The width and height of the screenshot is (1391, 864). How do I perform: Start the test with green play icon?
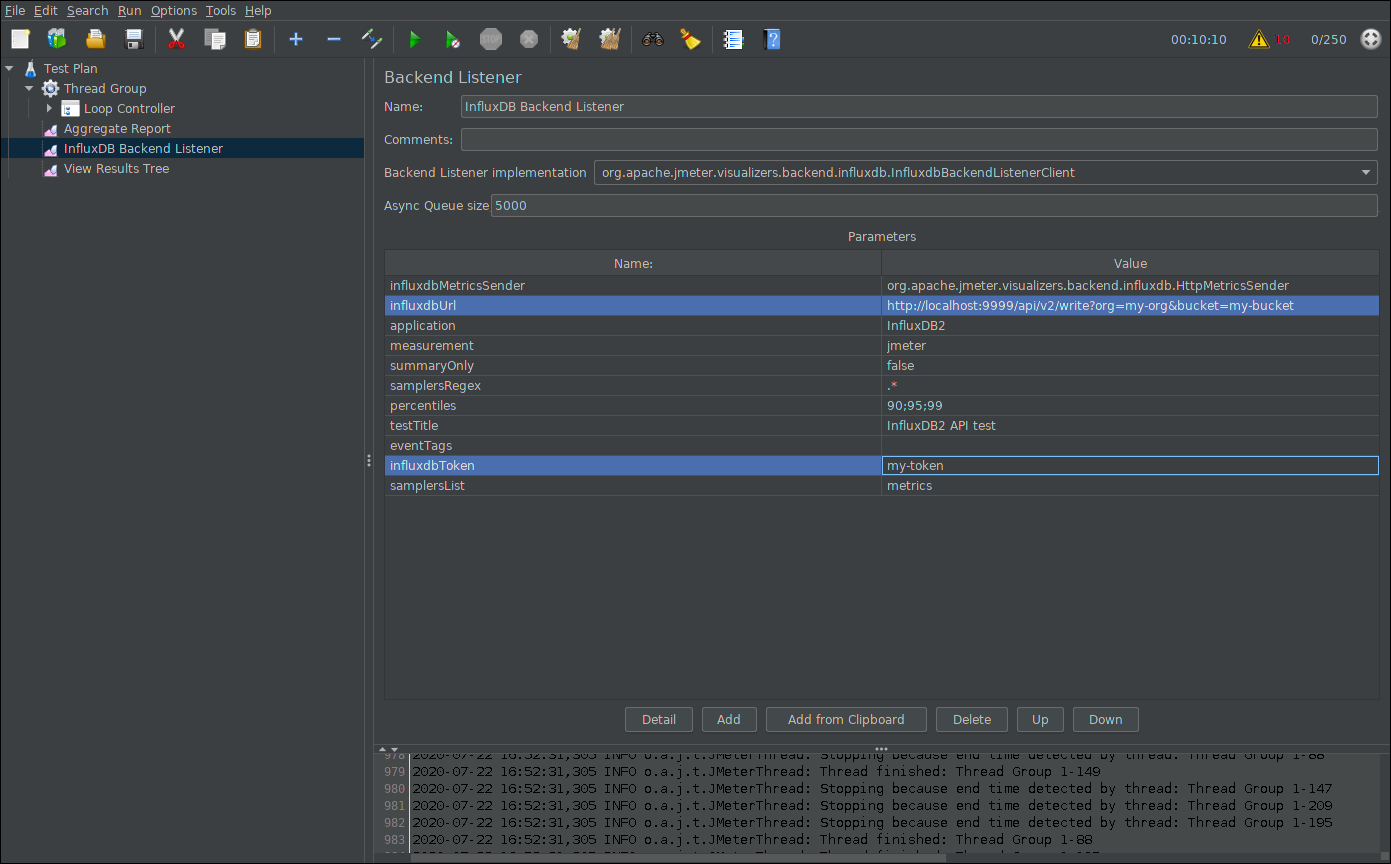(415, 39)
